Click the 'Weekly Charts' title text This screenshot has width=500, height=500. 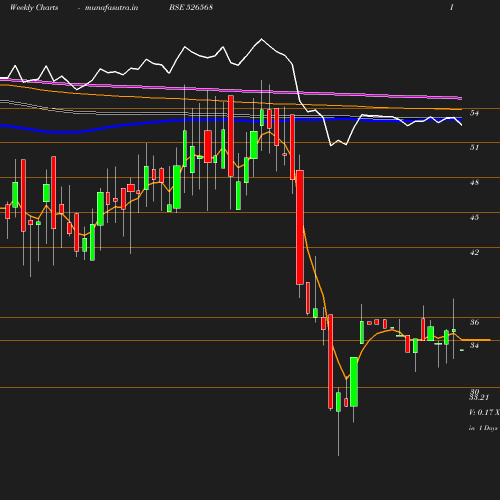point(34,7)
